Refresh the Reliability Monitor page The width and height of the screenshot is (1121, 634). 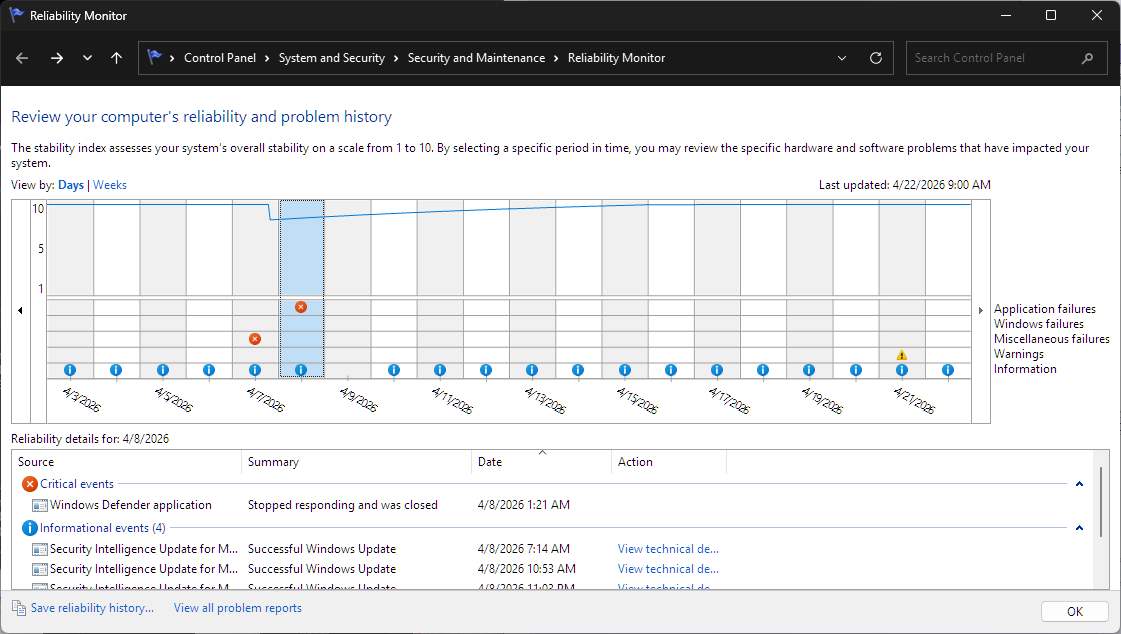[875, 58]
